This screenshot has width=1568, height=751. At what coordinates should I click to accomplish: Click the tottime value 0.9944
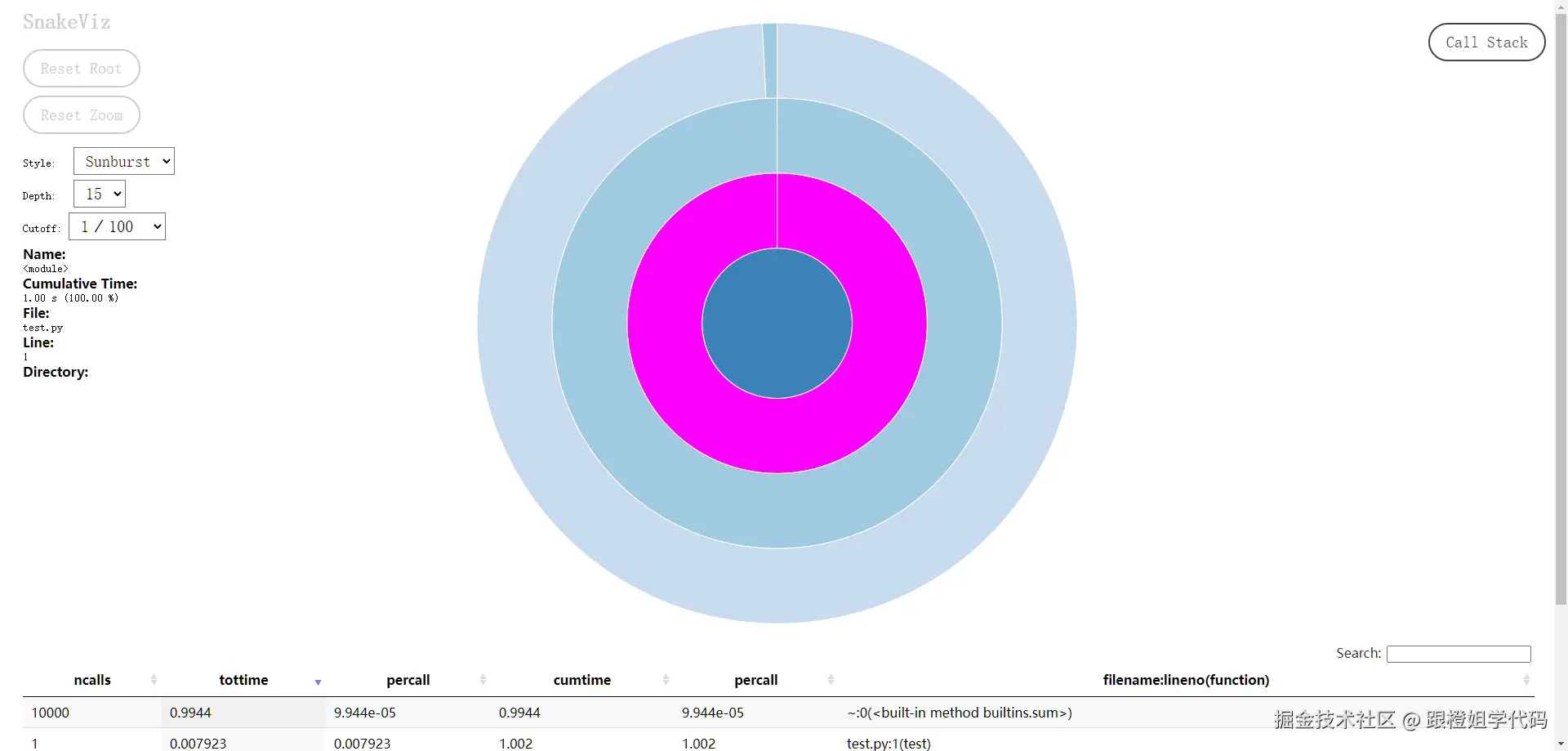click(190, 713)
